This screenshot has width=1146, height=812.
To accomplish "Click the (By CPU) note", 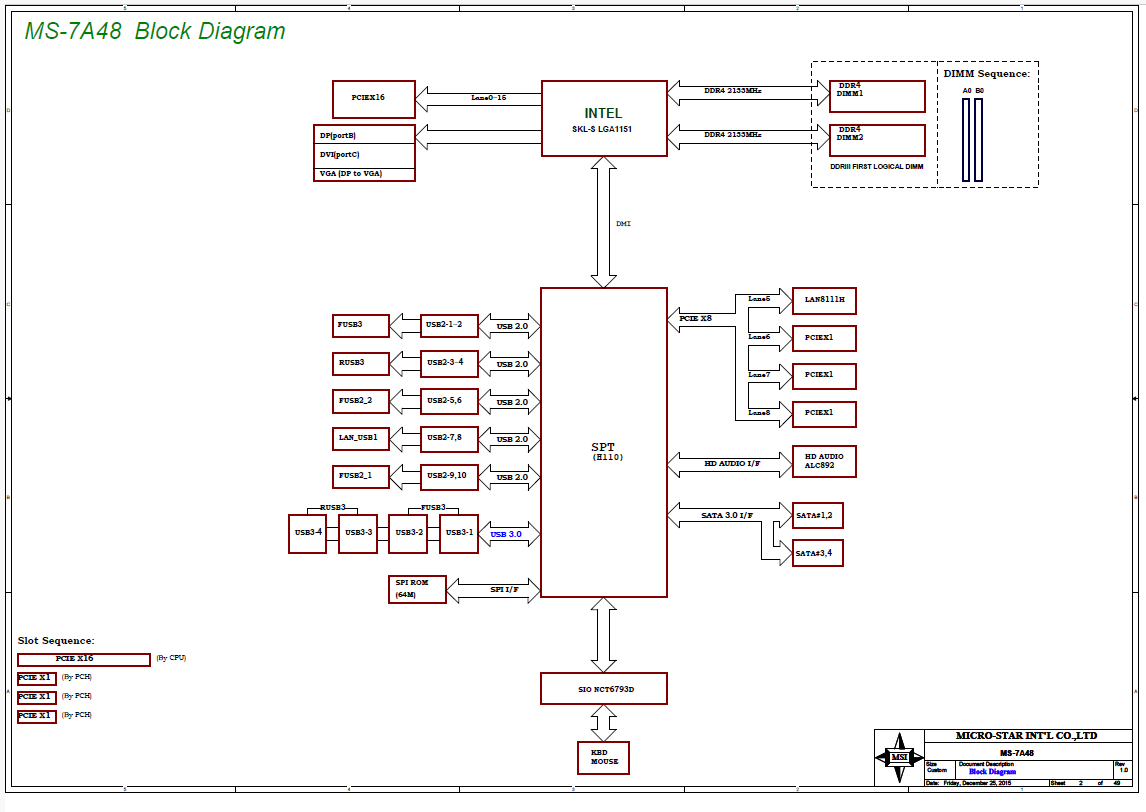I will click(x=171, y=658).
